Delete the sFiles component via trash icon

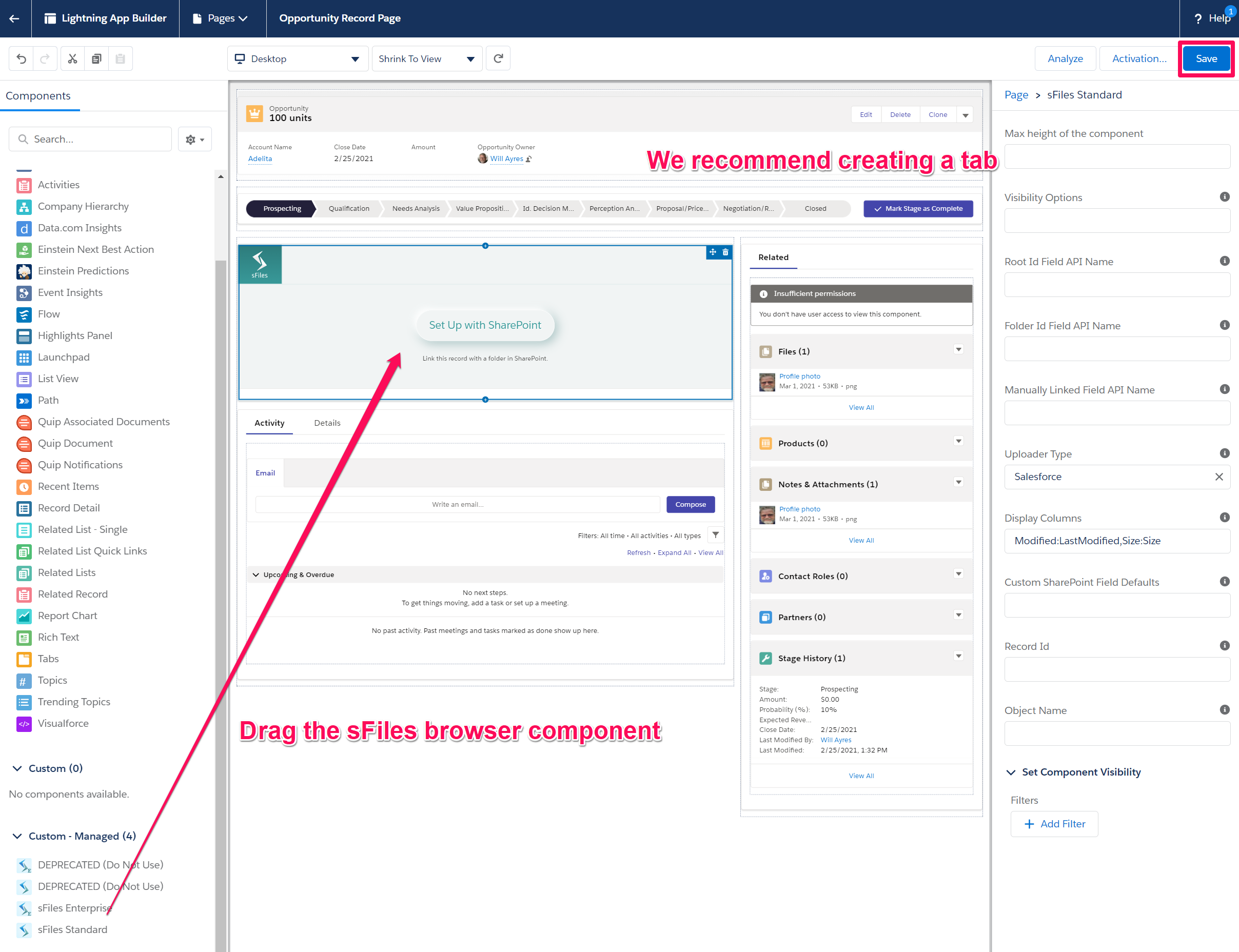pyautogui.click(x=725, y=252)
